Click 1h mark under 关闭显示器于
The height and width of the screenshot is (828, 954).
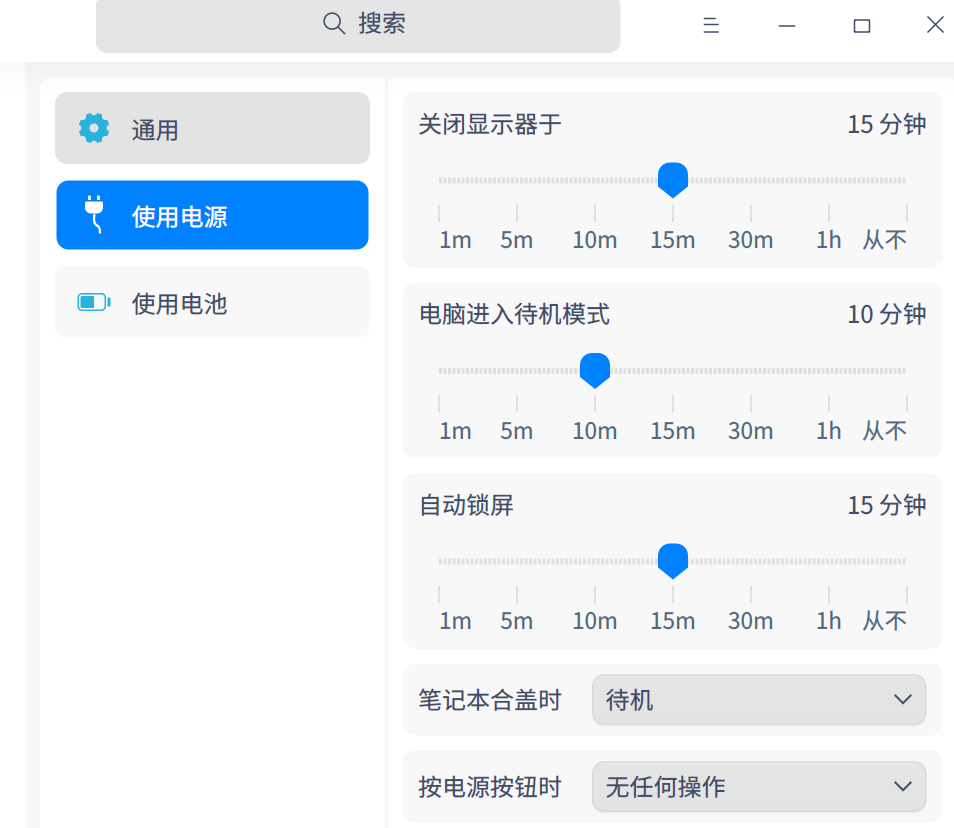pos(829,240)
